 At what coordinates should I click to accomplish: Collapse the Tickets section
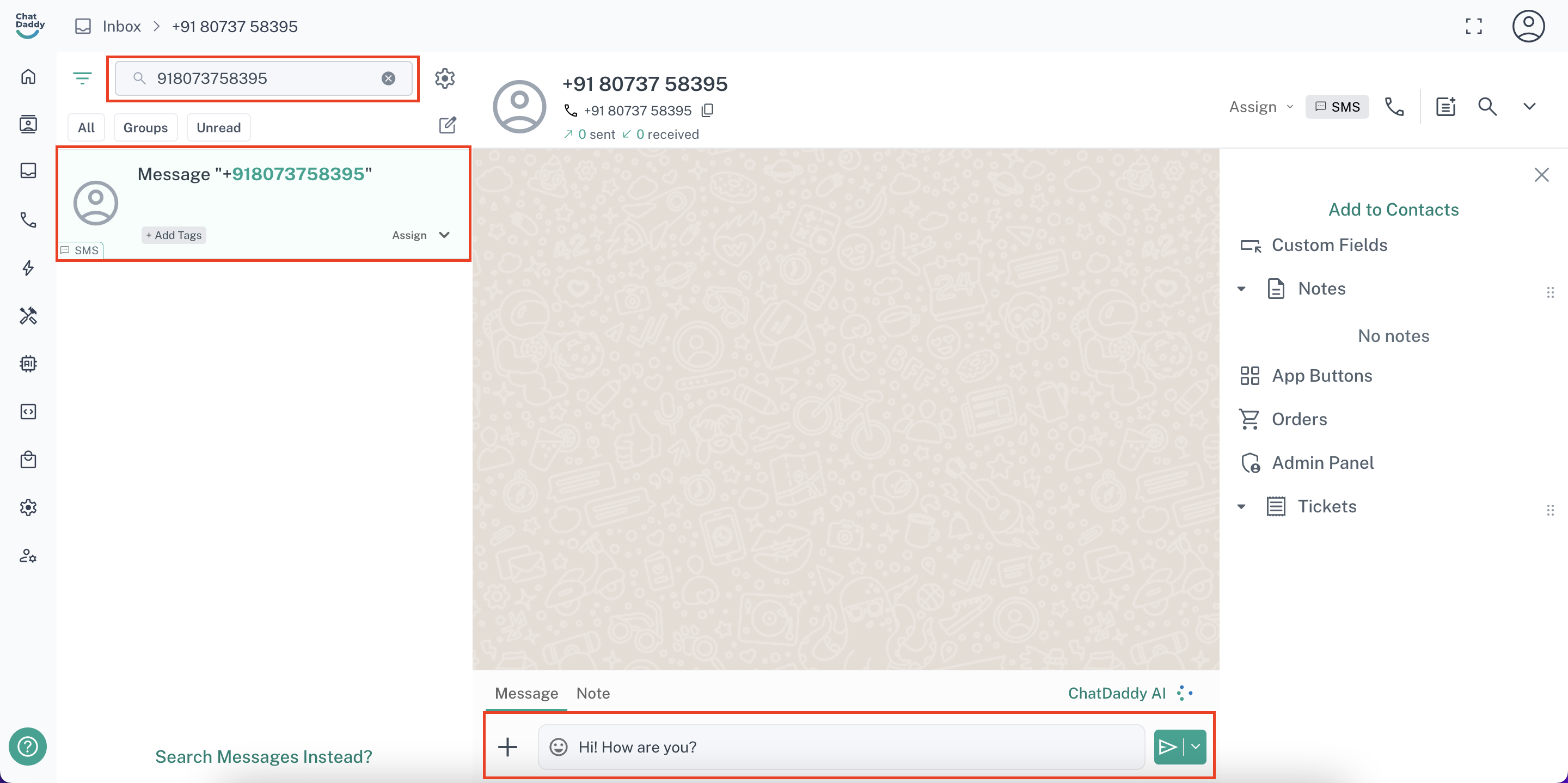(1241, 506)
